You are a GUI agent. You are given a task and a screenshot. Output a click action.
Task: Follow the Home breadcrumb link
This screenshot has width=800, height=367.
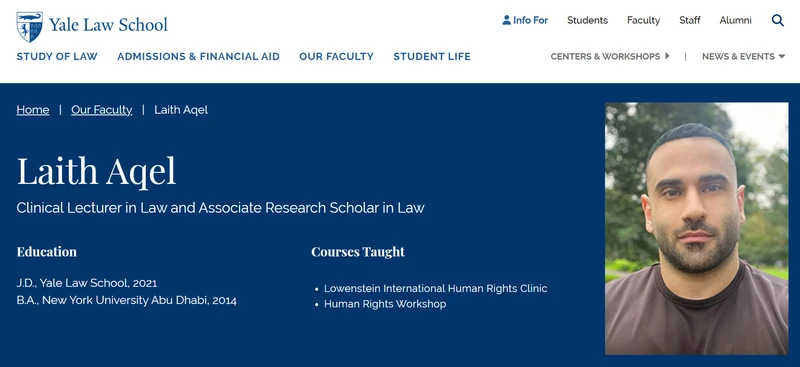[x=33, y=110]
